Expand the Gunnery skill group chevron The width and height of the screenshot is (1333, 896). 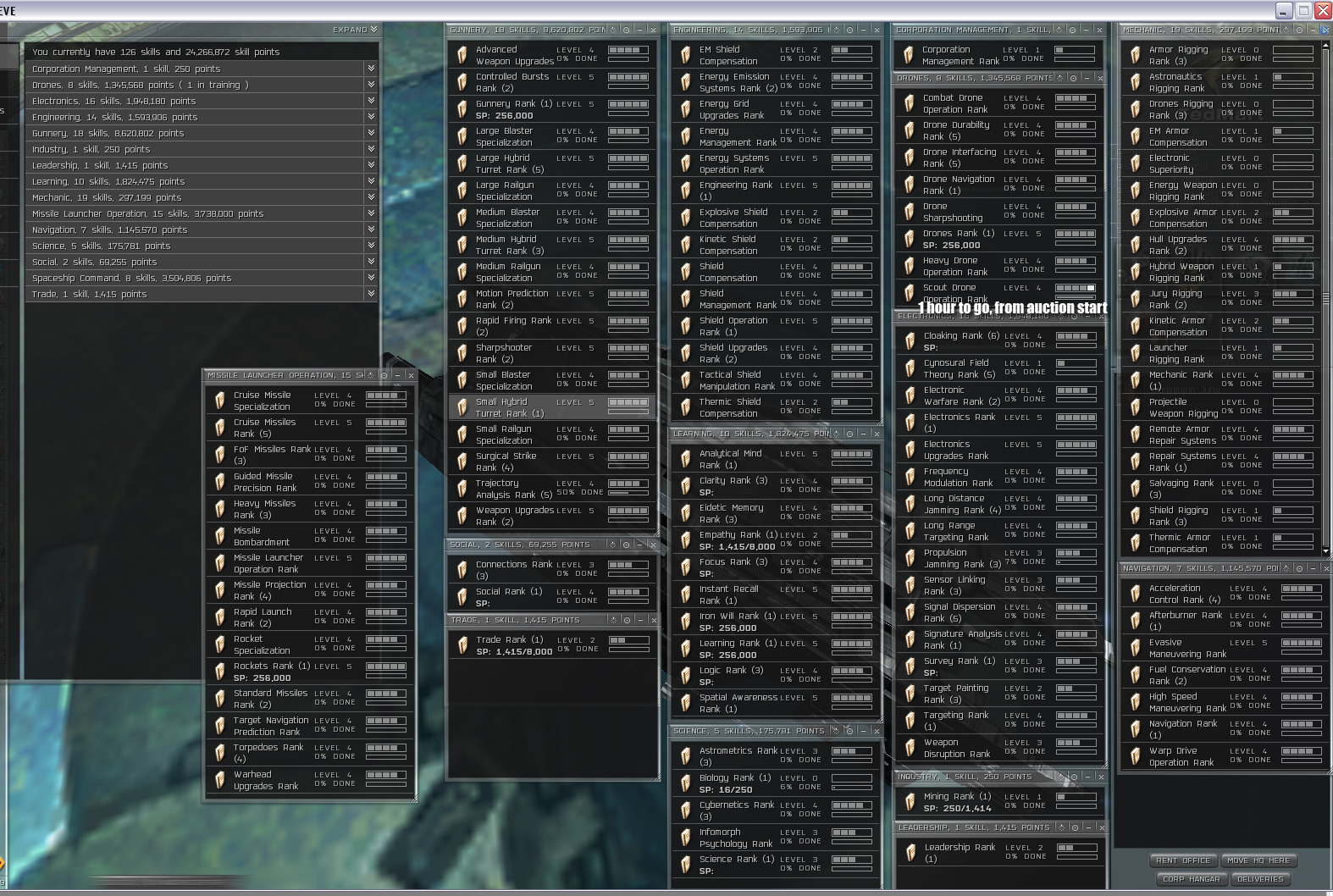(x=371, y=133)
